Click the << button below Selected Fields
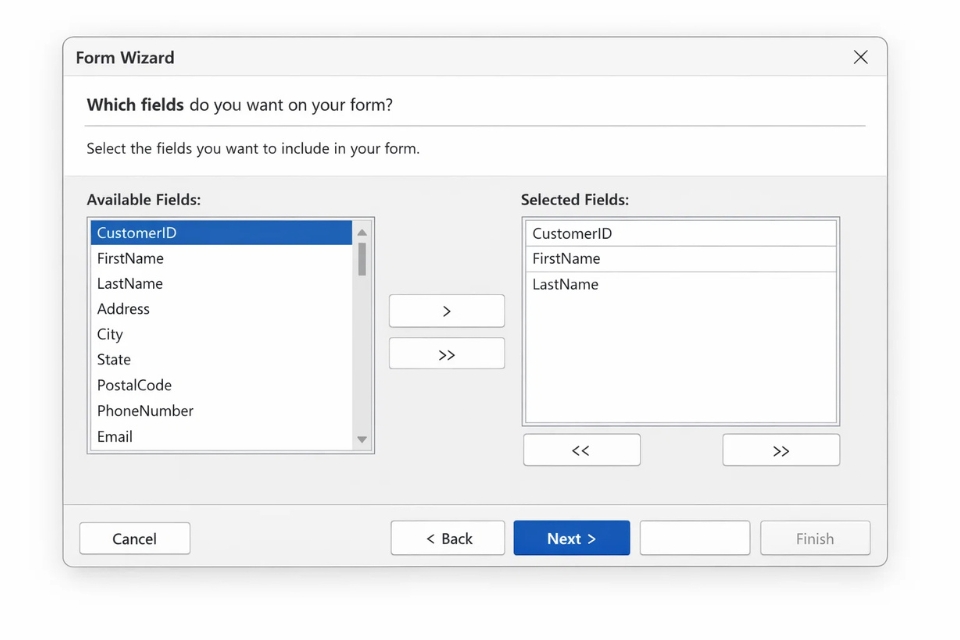The image size is (960, 640). (581, 450)
